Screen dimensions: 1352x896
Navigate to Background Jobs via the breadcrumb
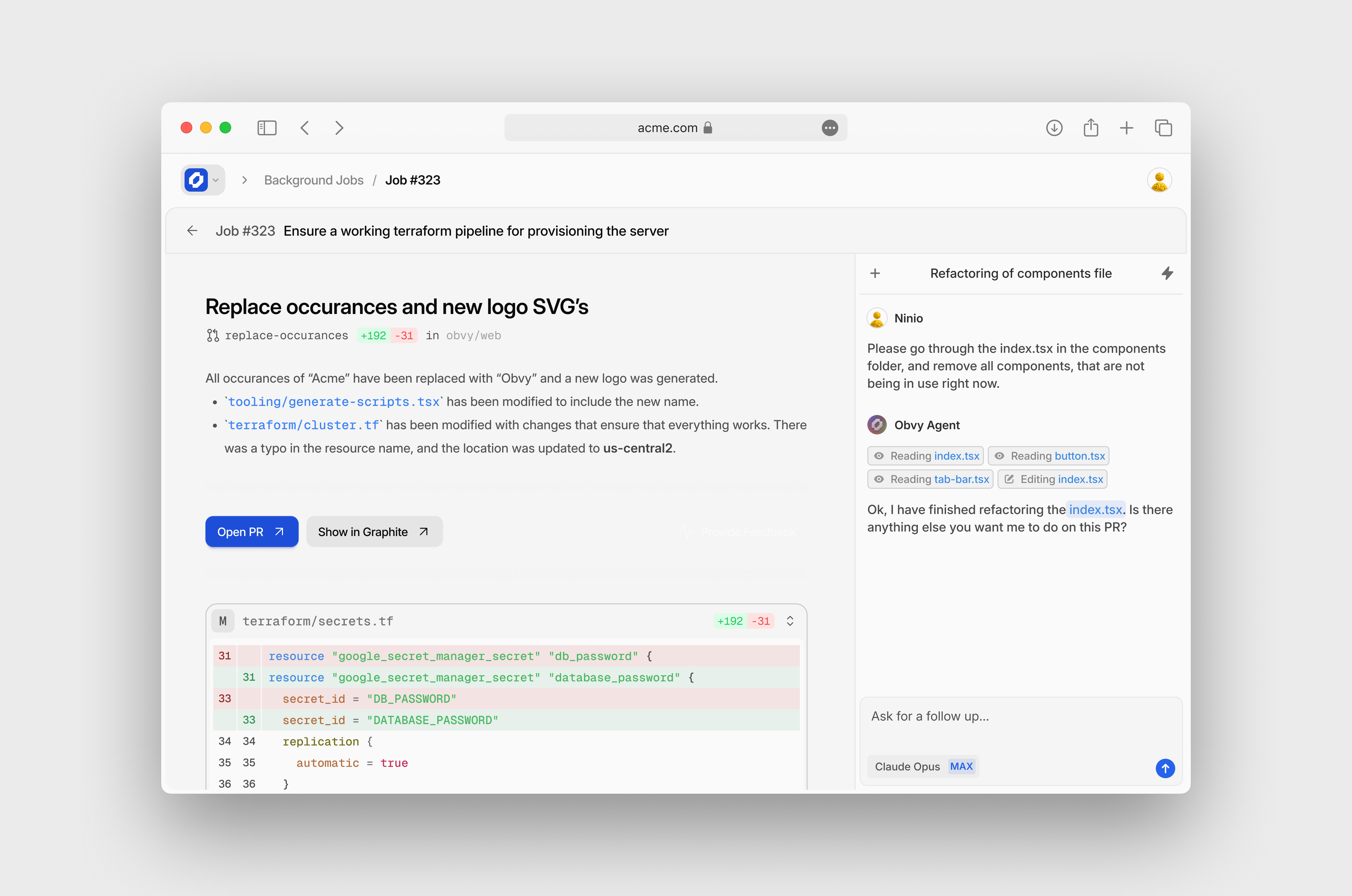pyautogui.click(x=313, y=180)
